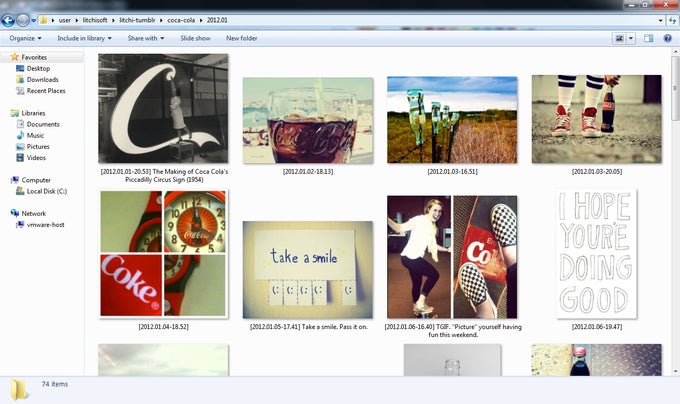The width and height of the screenshot is (680, 404).
Task: Select Libraries in the navigation pane
Action: click(33, 113)
